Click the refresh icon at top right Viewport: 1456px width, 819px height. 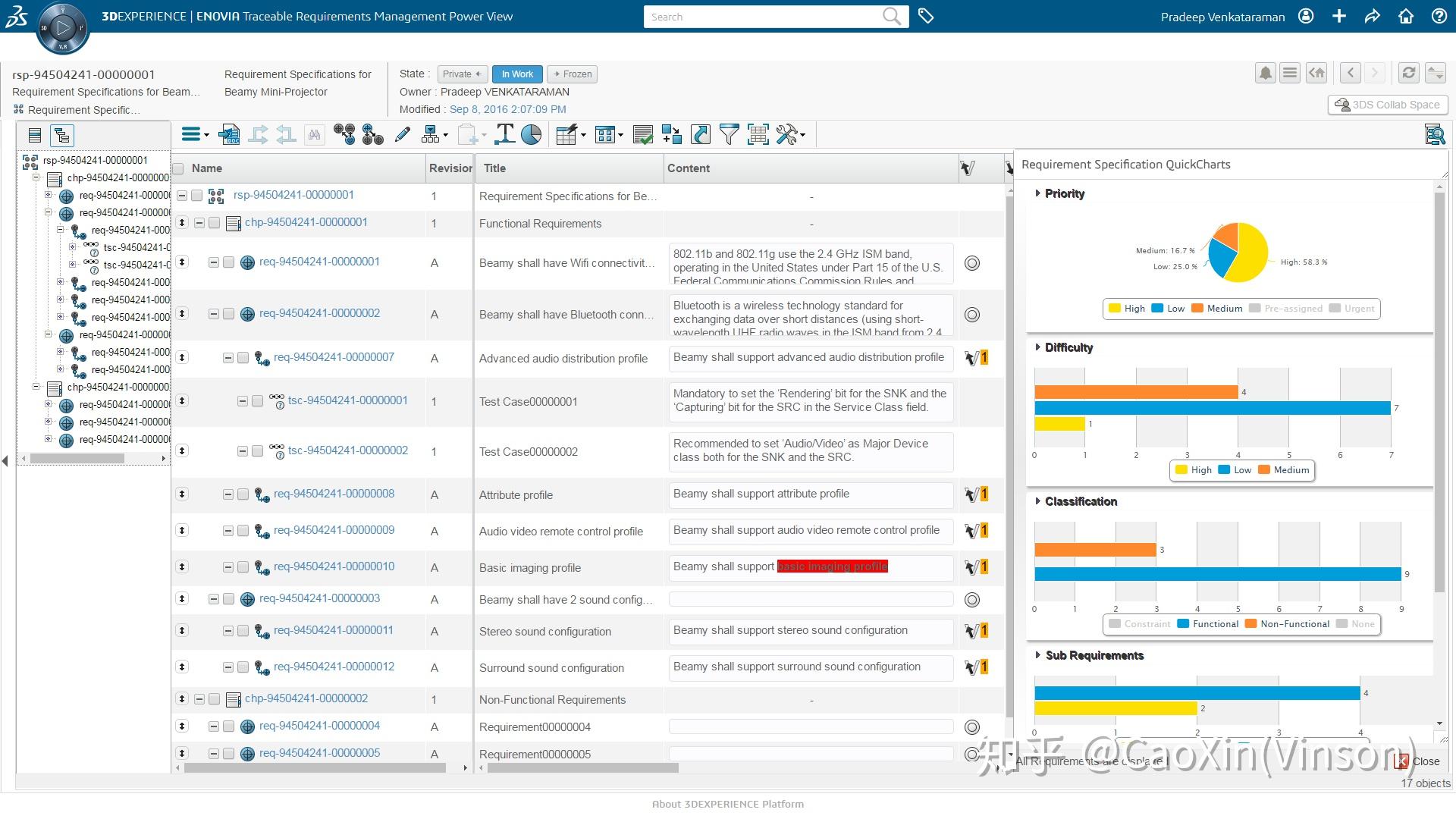[x=1408, y=73]
